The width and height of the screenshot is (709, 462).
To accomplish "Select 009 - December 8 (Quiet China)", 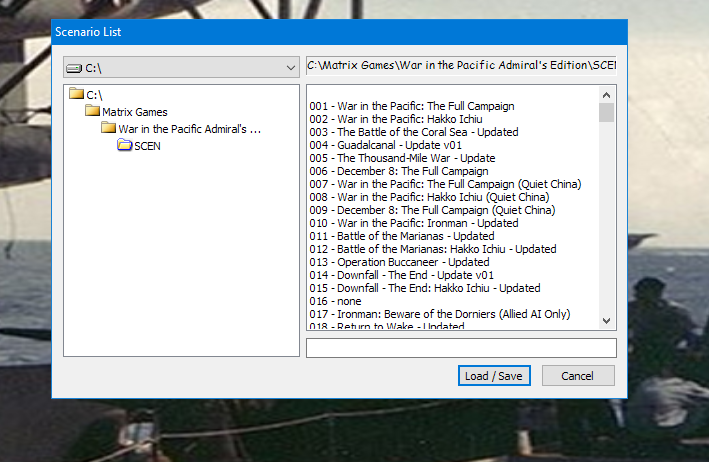I will pos(432,210).
